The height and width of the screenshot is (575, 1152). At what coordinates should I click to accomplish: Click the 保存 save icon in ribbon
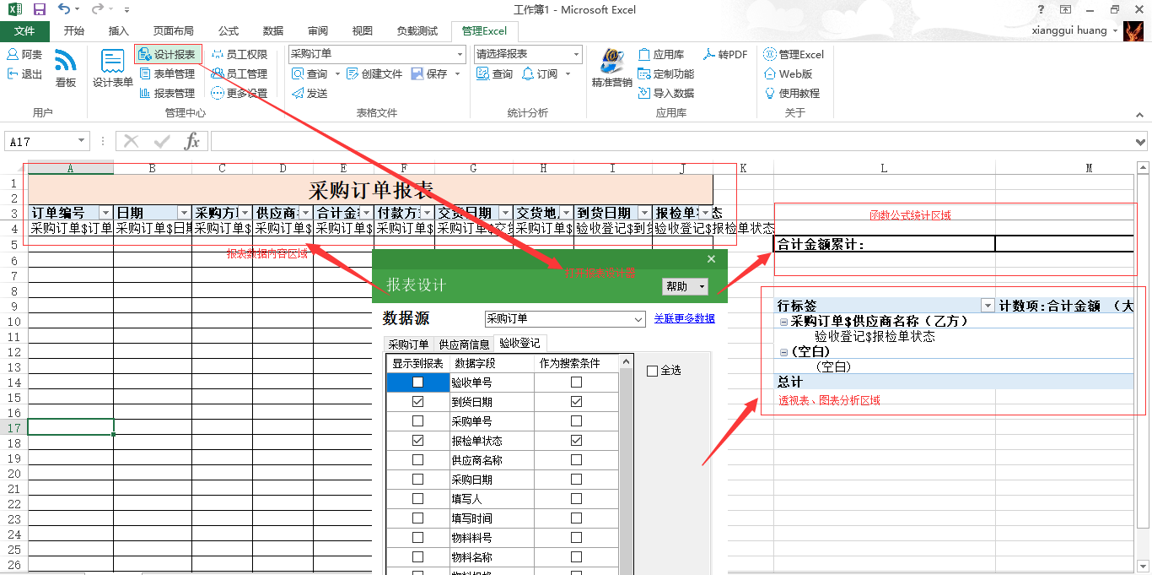[417, 73]
